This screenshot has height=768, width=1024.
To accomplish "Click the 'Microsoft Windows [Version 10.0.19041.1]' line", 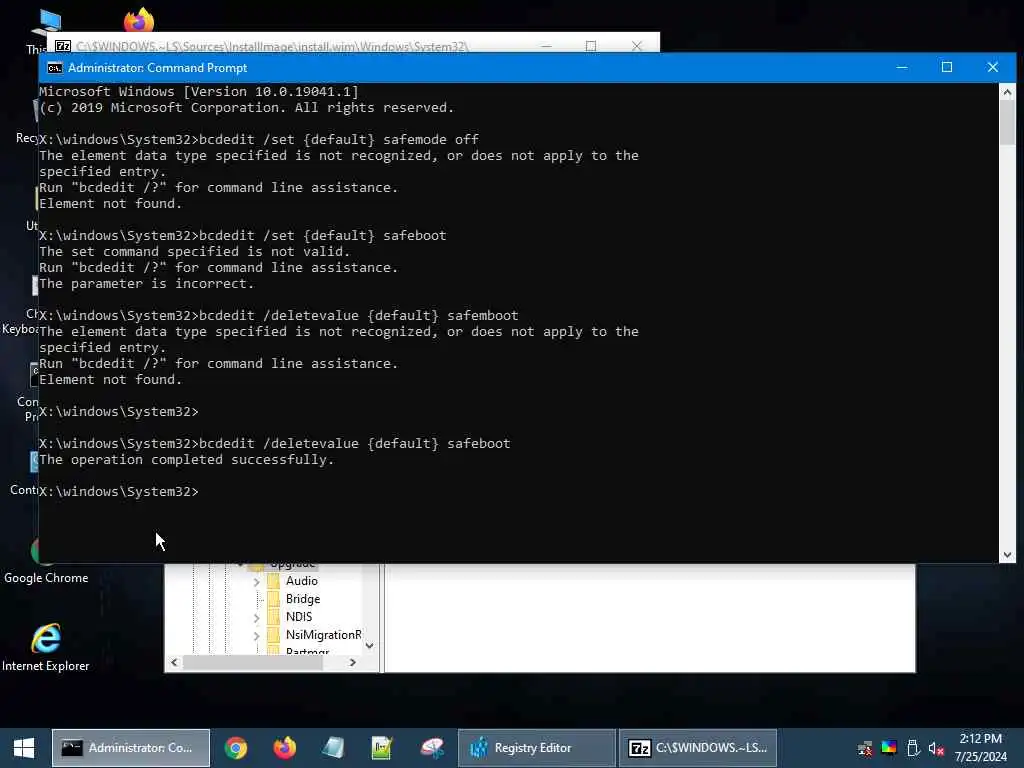I will tap(199, 91).
